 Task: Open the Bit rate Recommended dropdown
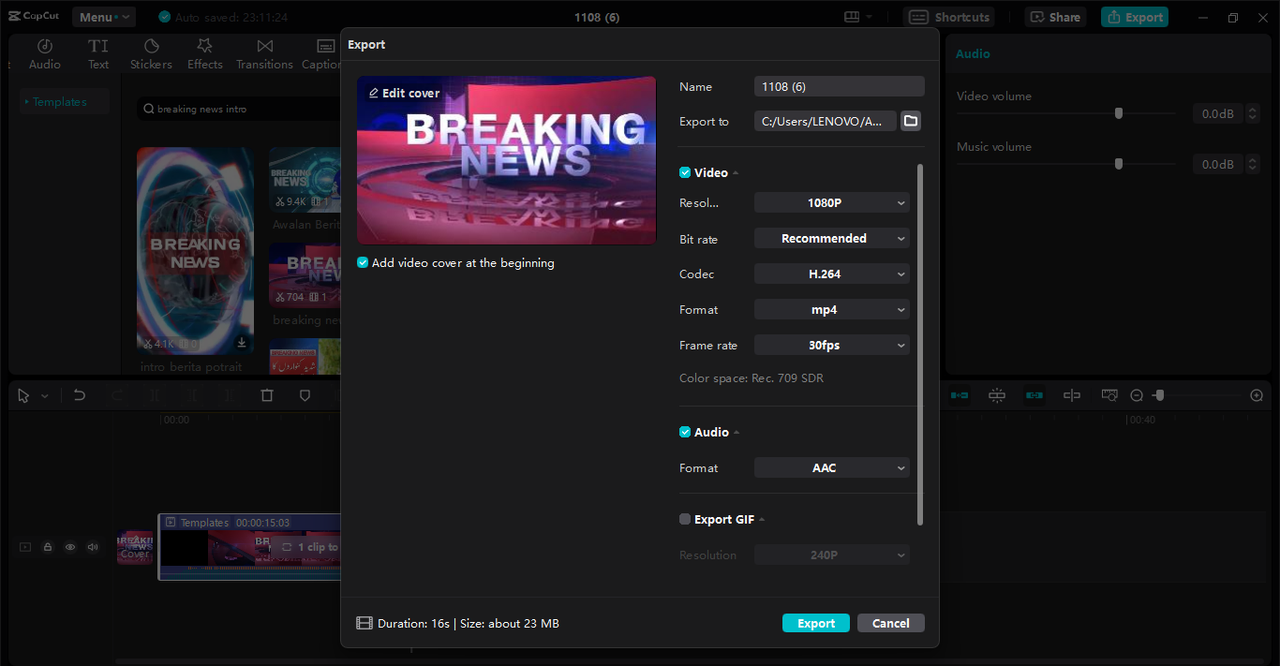(832, 238)
